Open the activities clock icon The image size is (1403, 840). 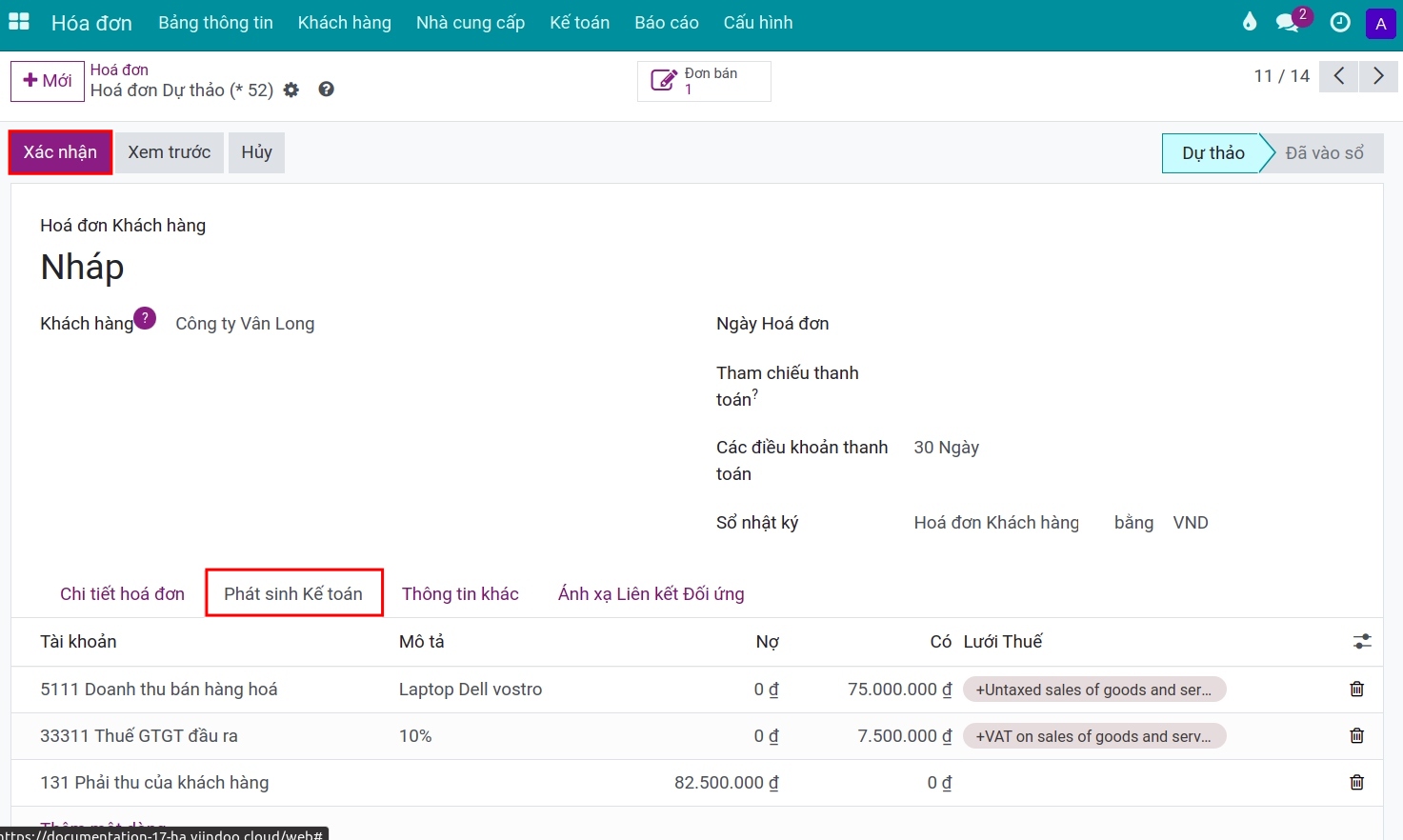(x=1339, y=22)
